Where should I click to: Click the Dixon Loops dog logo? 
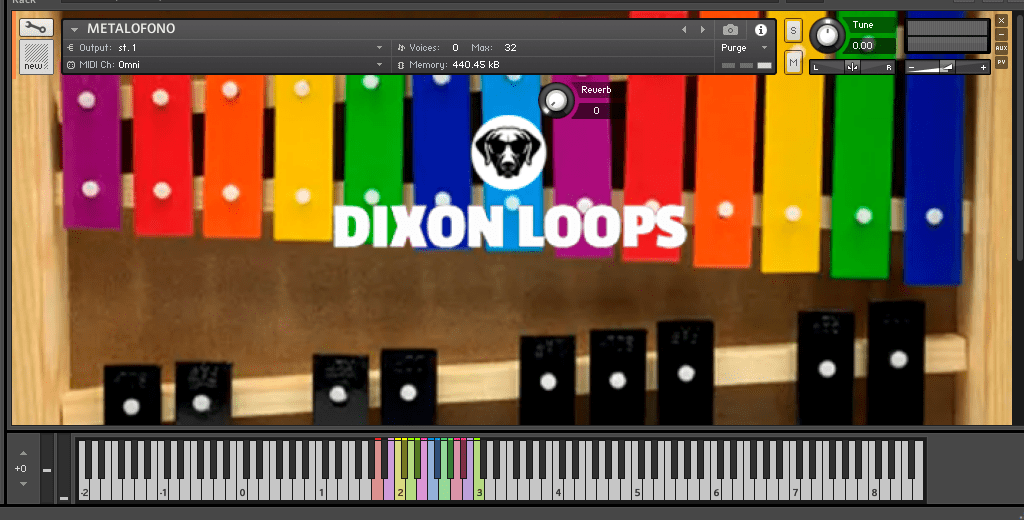[x=505, y=153]
